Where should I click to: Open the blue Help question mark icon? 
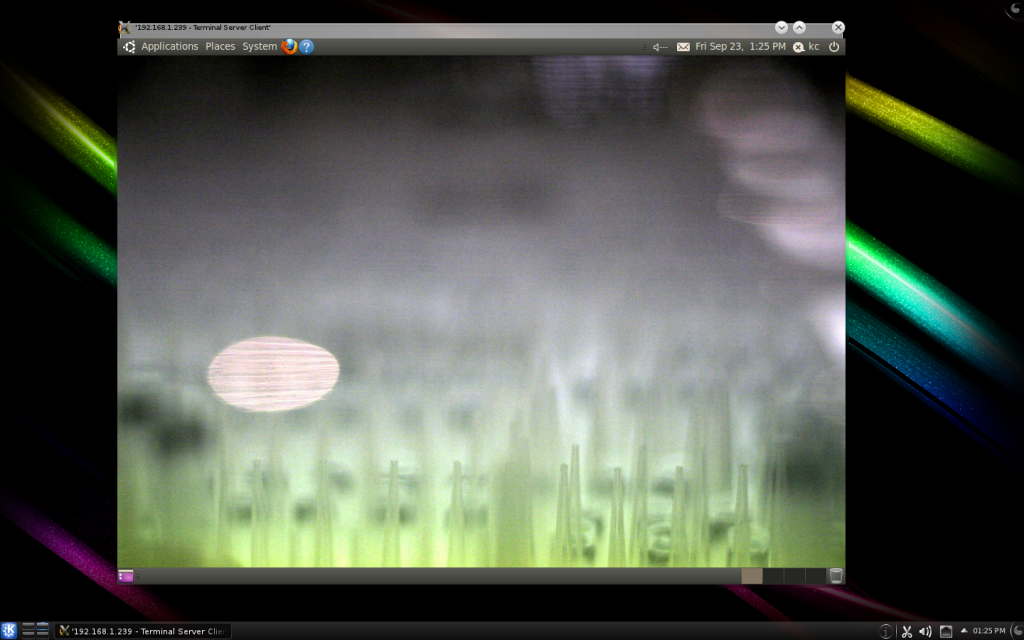click(x=307, y=46)
